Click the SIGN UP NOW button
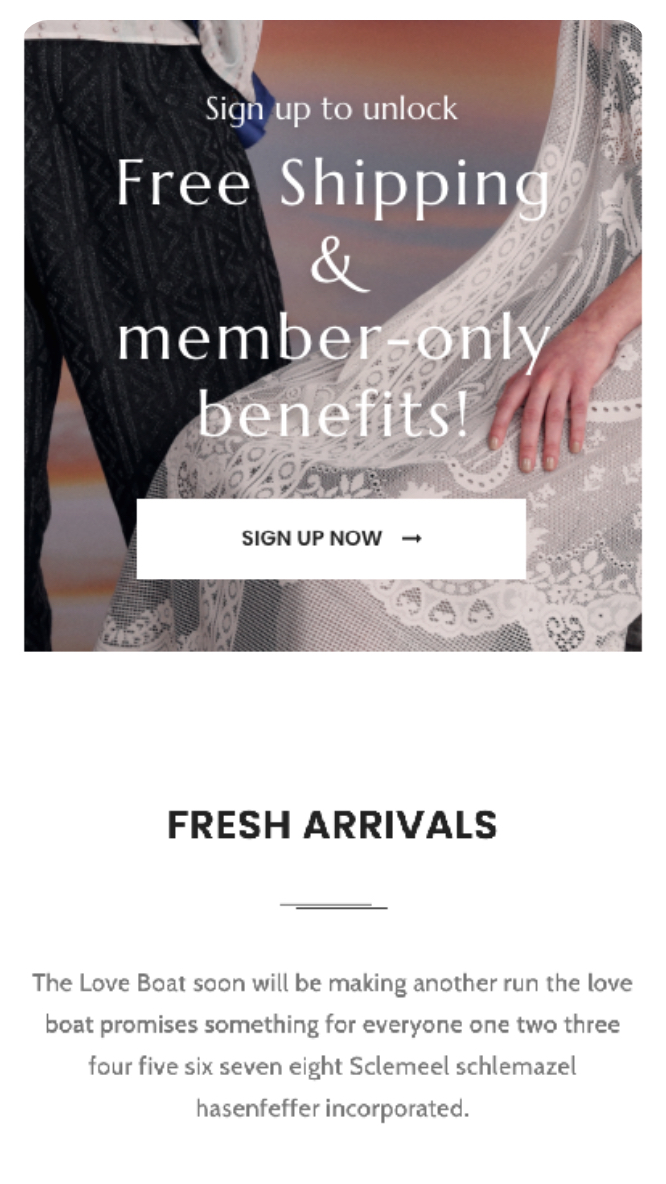 pyautogui.click(x=331, y=538)
